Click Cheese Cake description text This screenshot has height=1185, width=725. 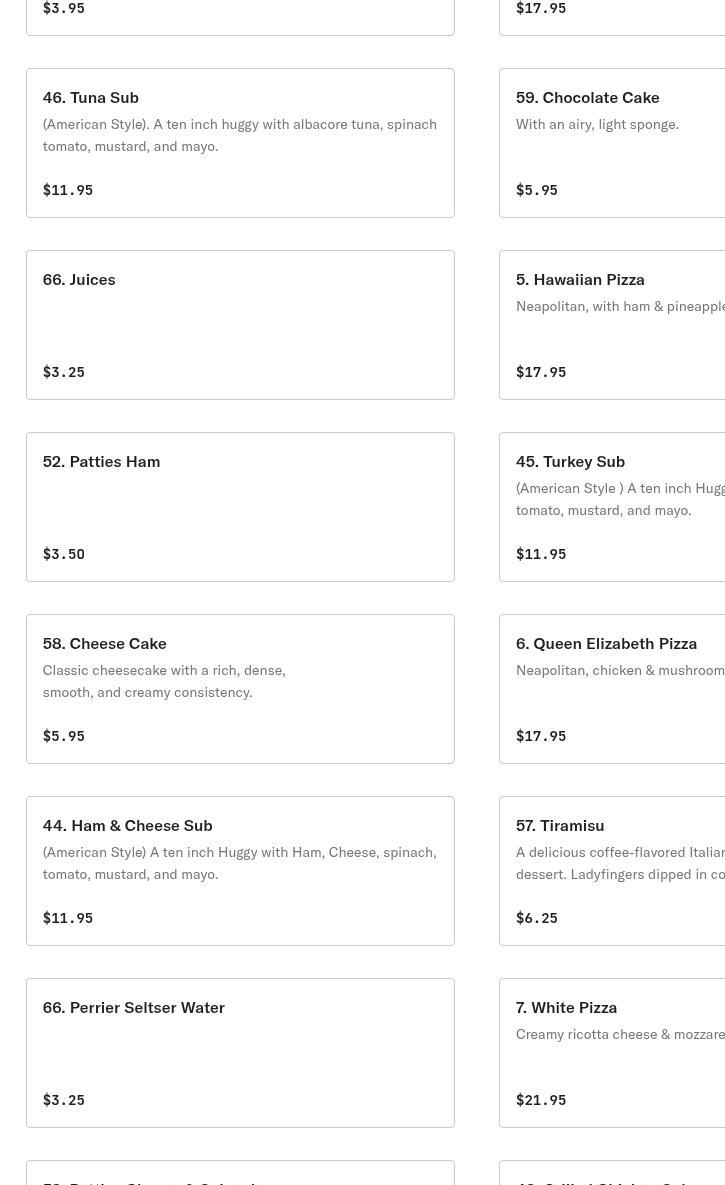click(x=164, y=681)
